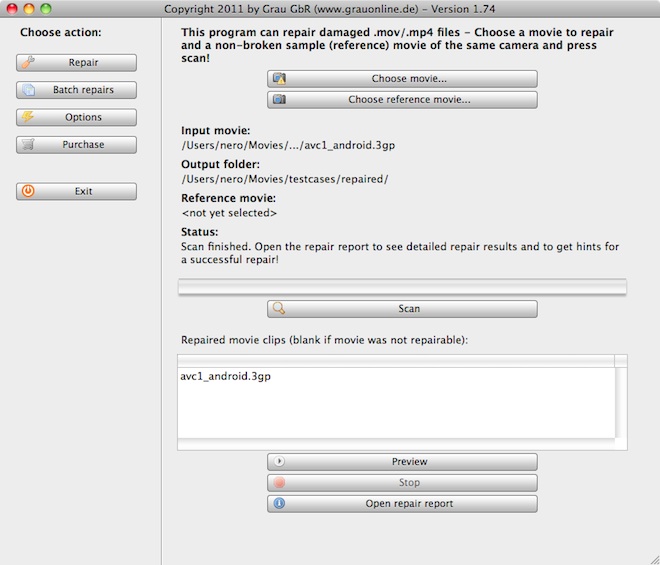The image size is (660, 565).
Task: Click the wrench icon on Repair
Action: coord(28,62)
